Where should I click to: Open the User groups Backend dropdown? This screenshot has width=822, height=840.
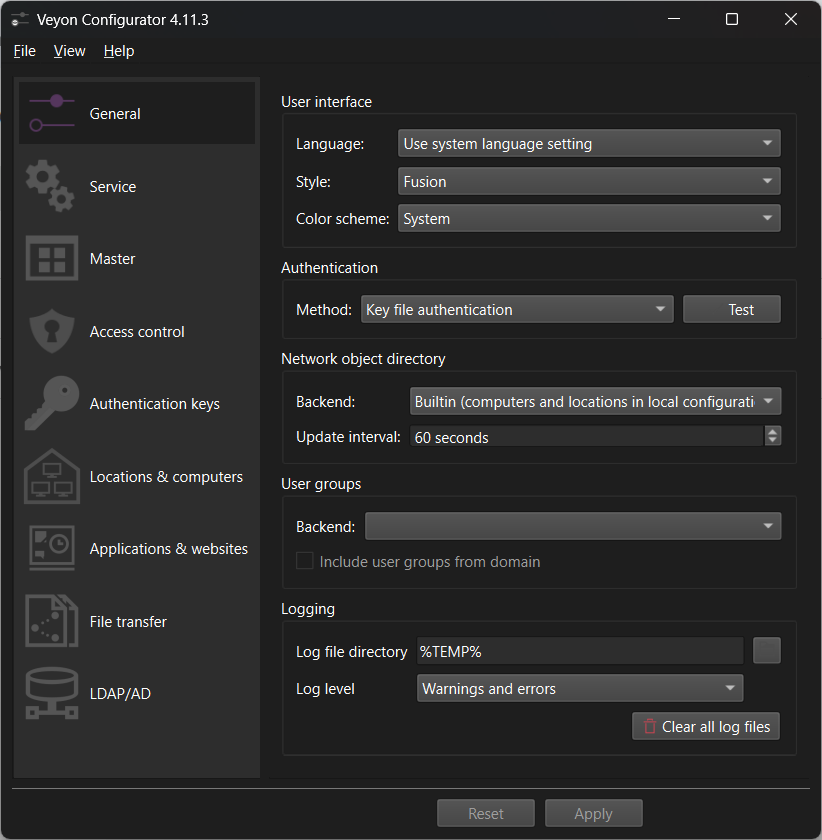point(573,526)
